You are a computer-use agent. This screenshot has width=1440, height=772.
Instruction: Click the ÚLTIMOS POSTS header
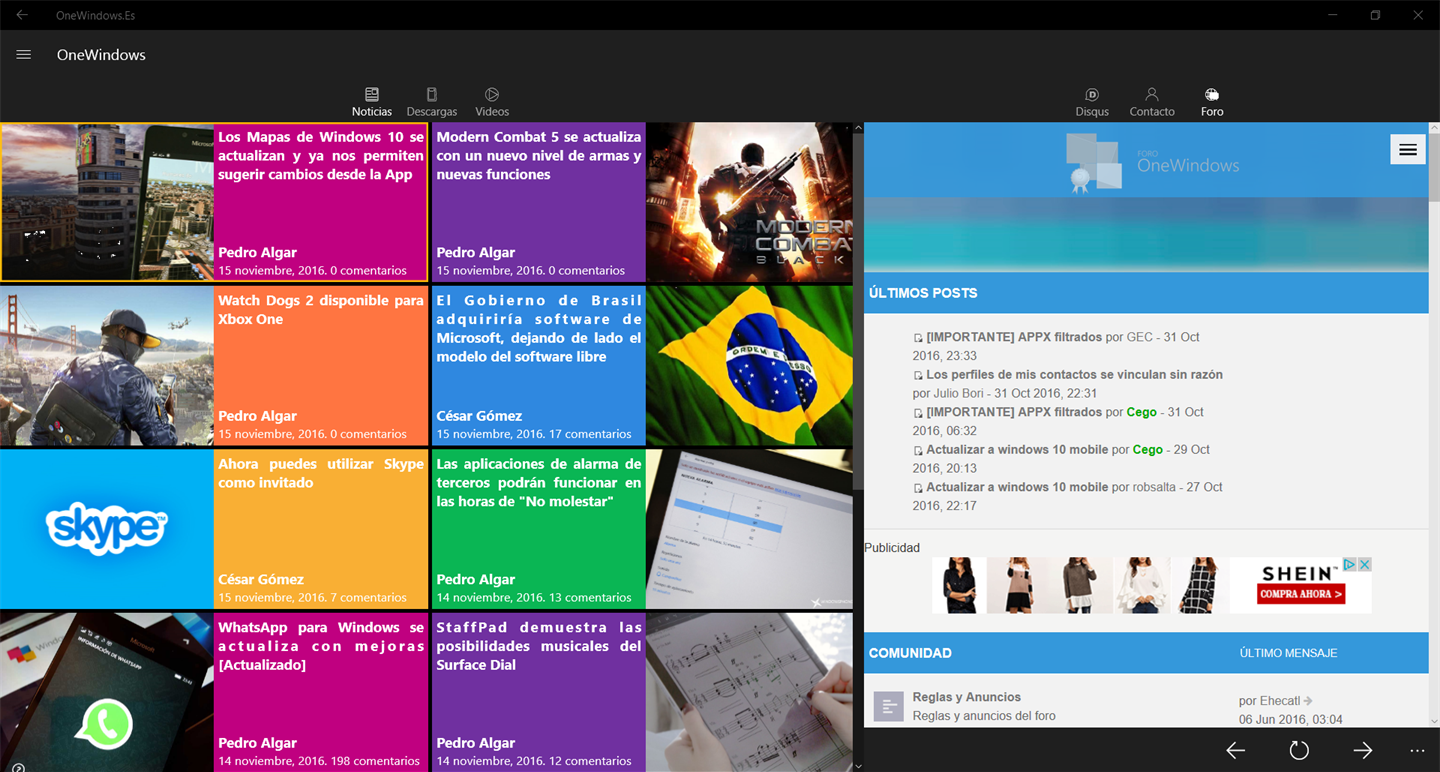tap(923, 293)
